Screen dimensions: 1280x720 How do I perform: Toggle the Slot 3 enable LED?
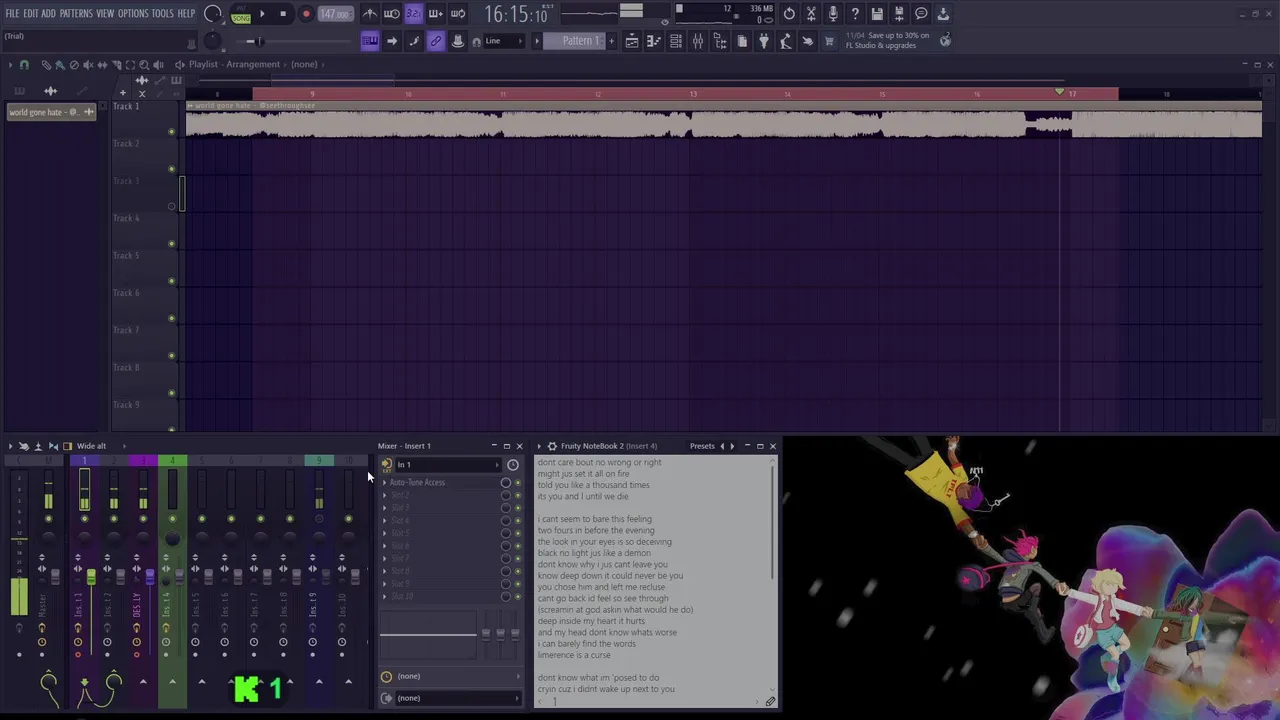point(517,508)
